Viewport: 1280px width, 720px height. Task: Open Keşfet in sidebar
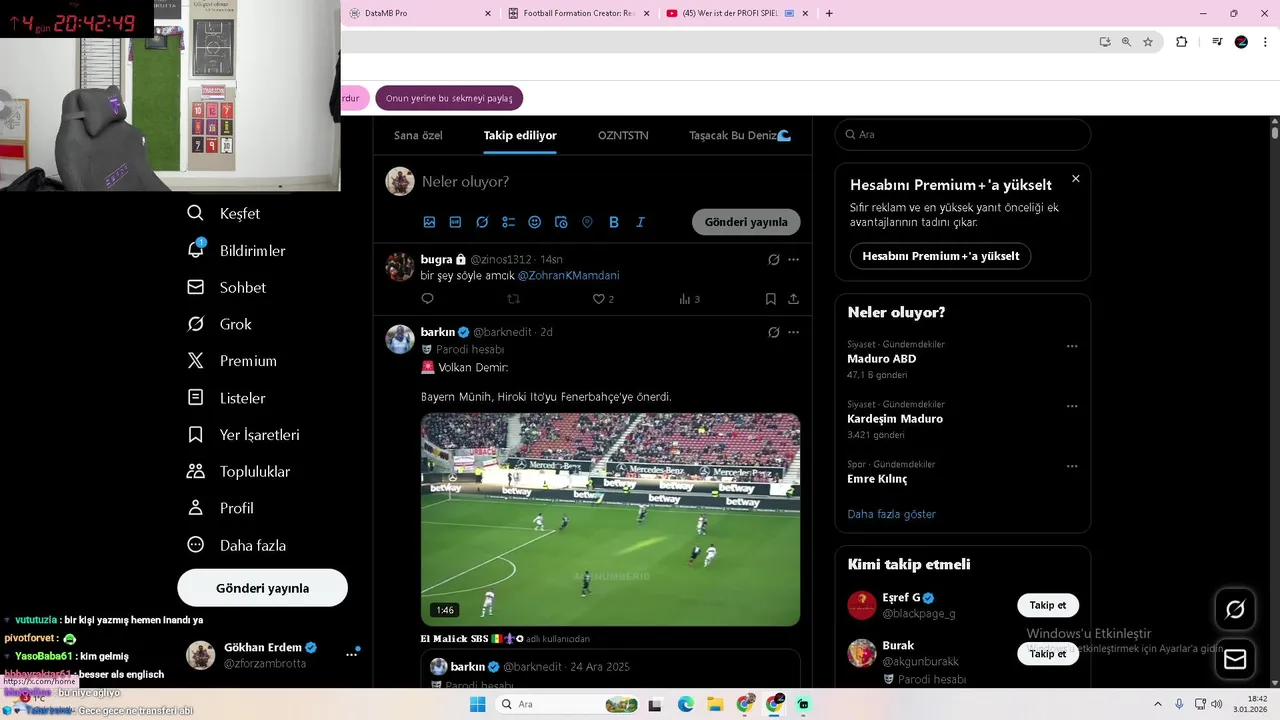pyautogui.click(x=225, y=213)
